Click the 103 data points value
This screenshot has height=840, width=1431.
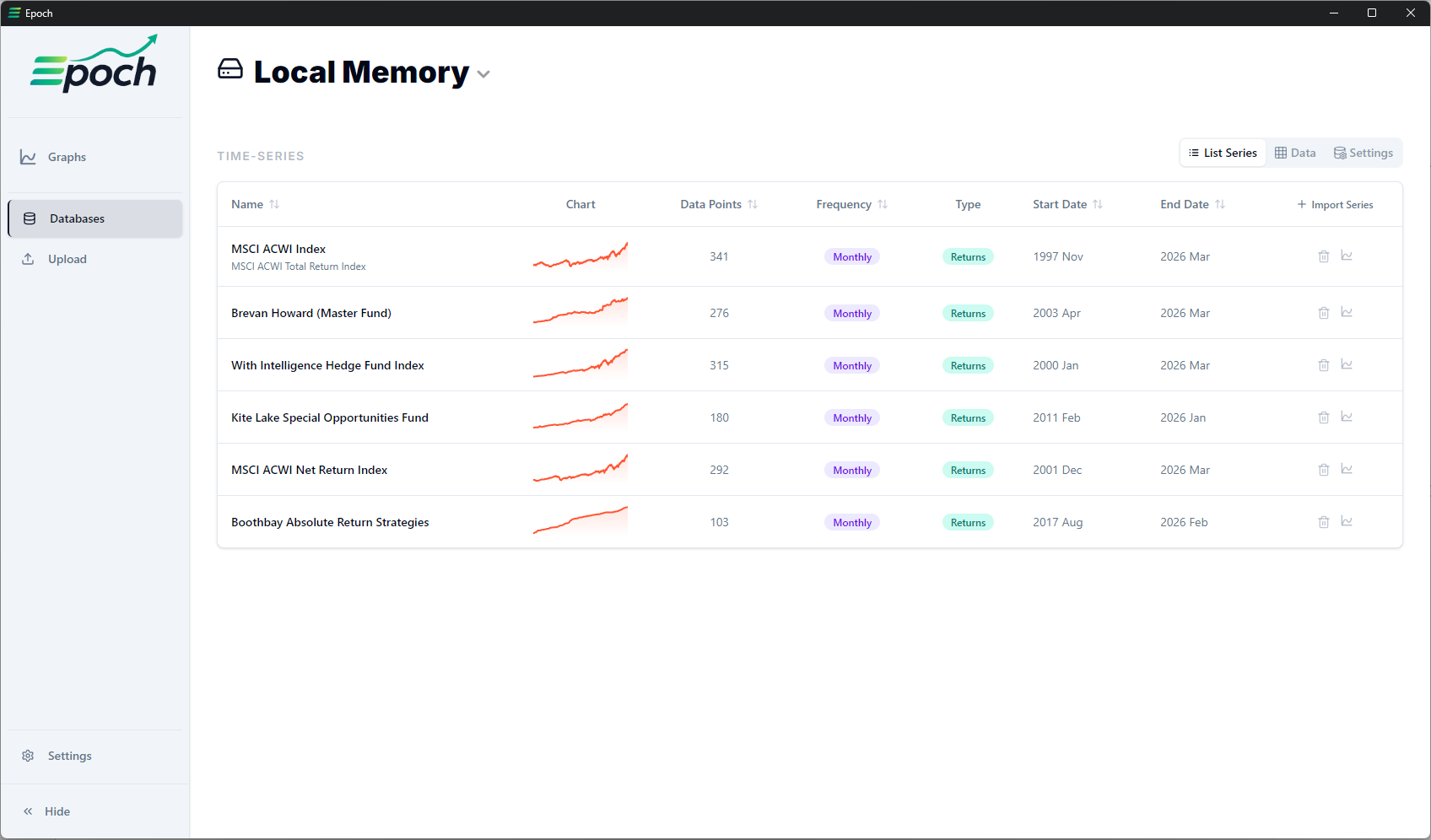tap(719, 522)
